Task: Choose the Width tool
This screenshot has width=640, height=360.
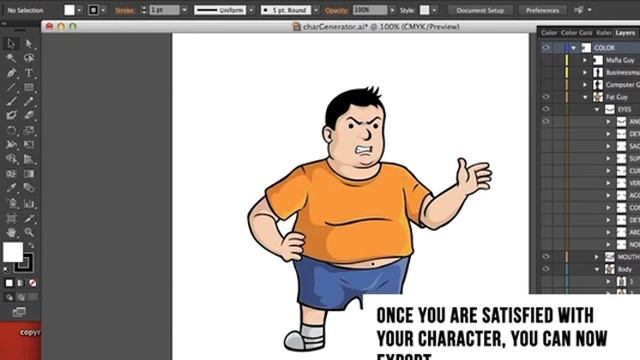Action: click(11, 144)
